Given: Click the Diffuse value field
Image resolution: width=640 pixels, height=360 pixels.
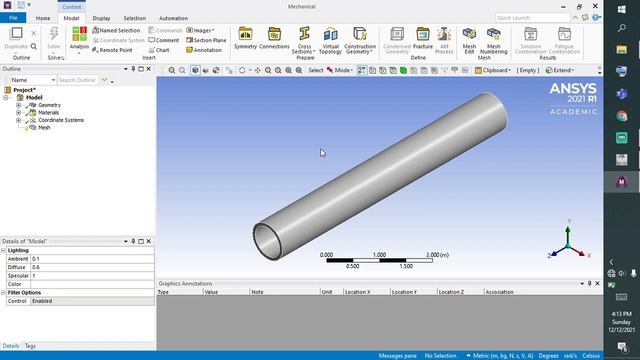Looking at the screenshot, I should pyautogui.click(x=92, y=267).
